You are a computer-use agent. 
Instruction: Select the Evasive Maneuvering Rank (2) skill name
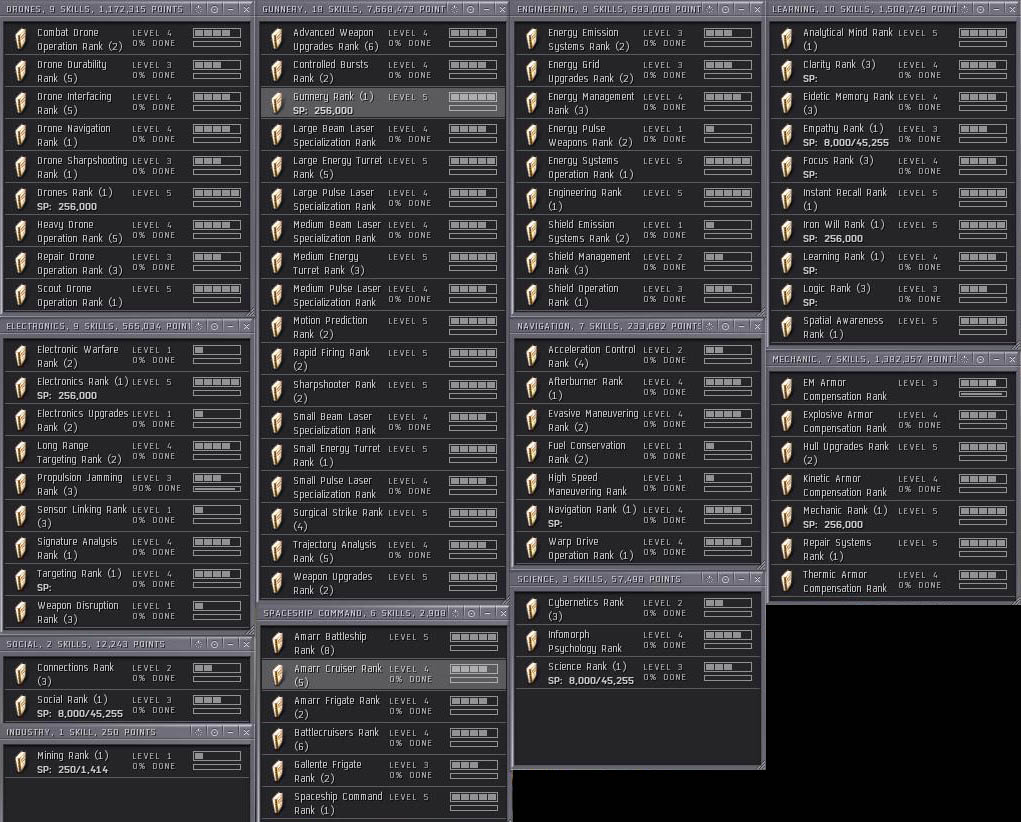tap(593, 420)
